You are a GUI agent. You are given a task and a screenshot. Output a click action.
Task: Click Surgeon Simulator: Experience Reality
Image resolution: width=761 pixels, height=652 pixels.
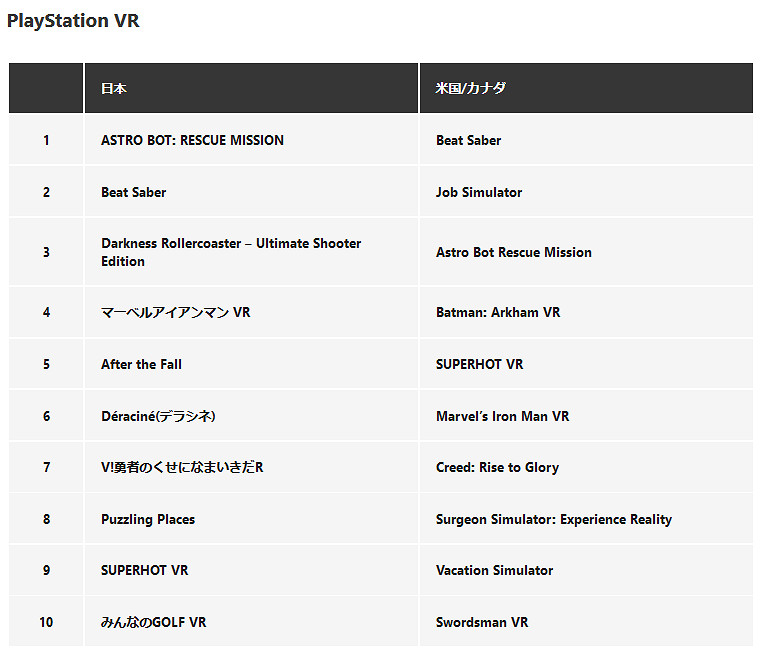(553, 520)
